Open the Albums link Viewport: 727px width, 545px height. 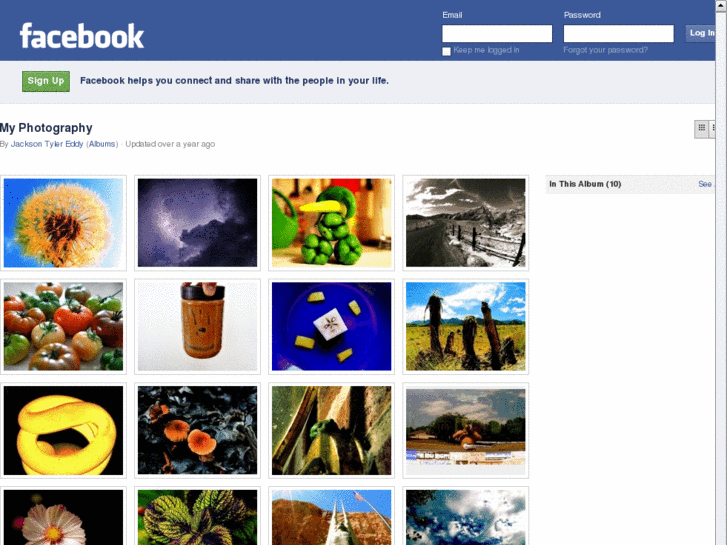pos(102,144)
